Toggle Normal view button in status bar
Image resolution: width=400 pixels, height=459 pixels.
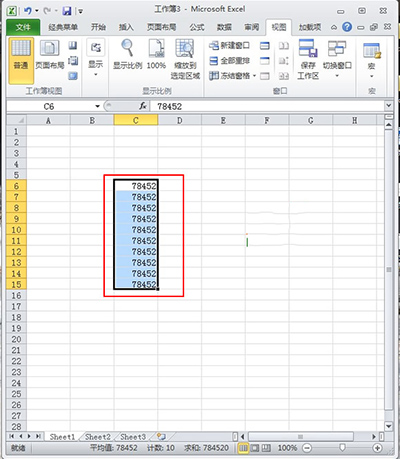(244, 448)
